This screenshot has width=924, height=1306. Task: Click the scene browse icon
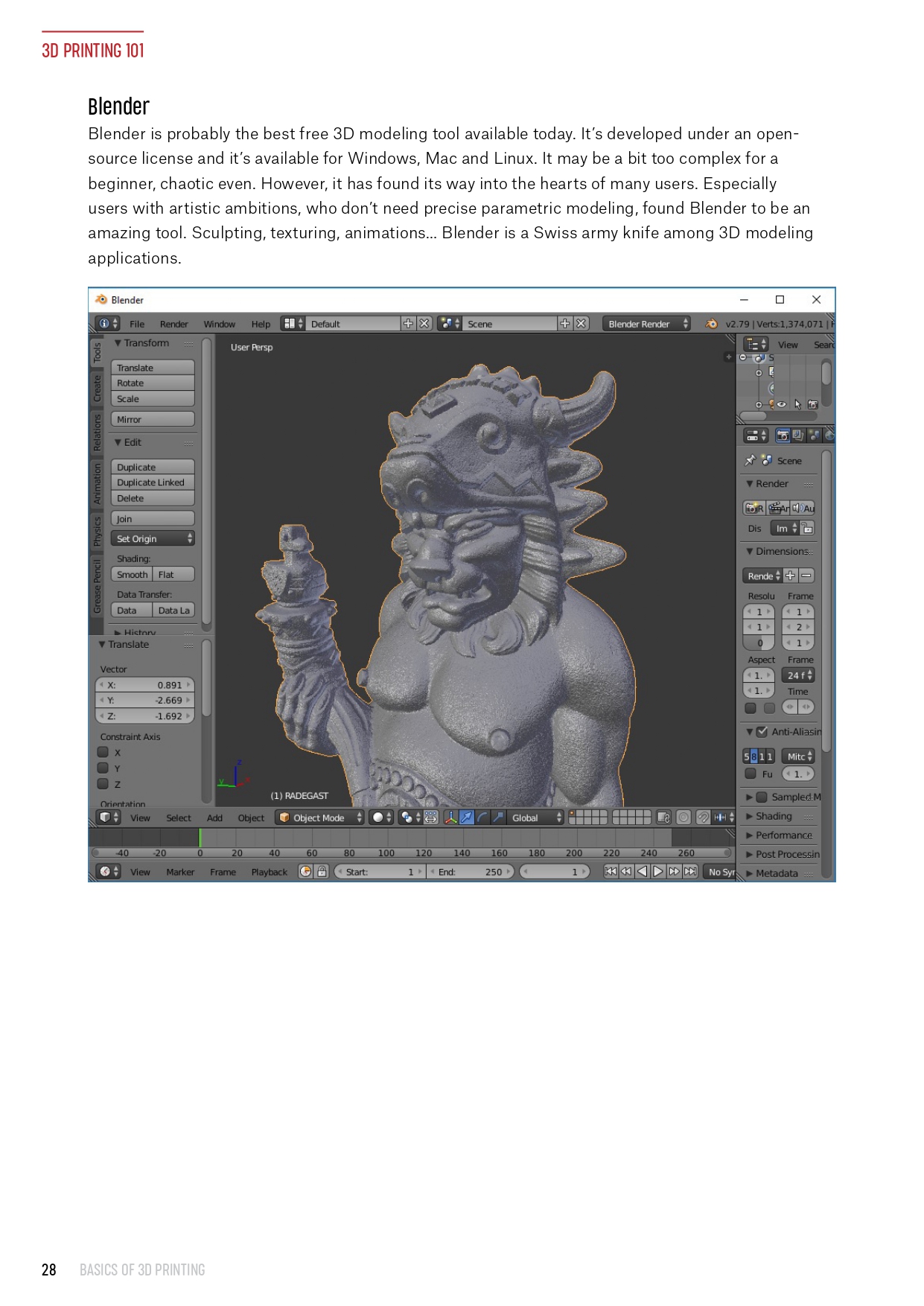click(x=449, y=324)
